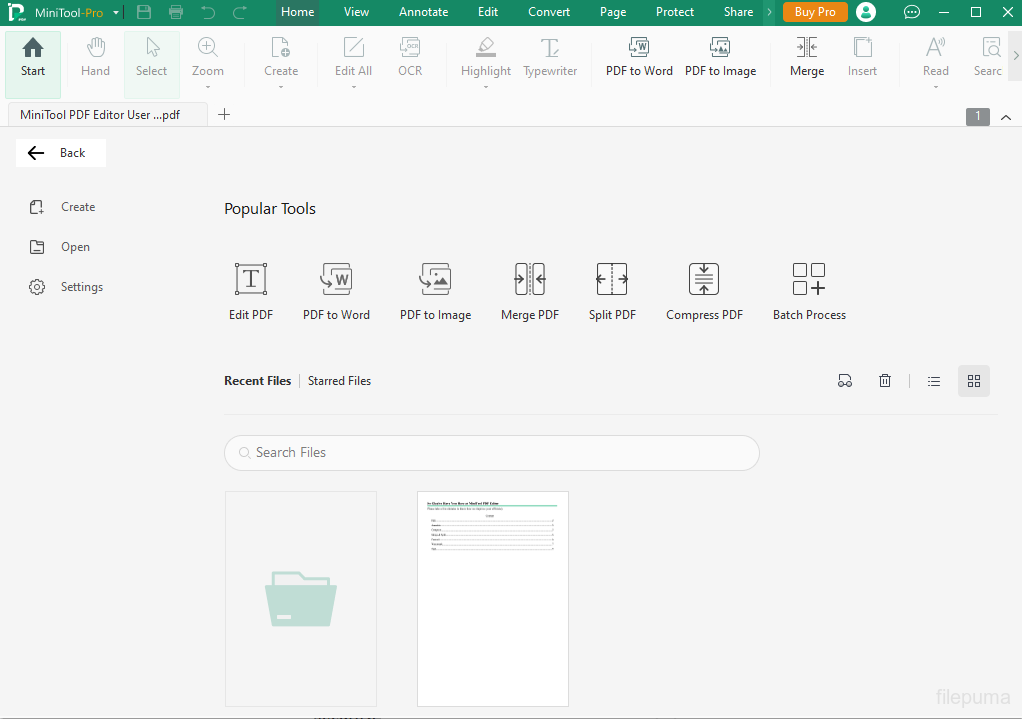Launch the Compress PDF tool

(x=704, y=279)
